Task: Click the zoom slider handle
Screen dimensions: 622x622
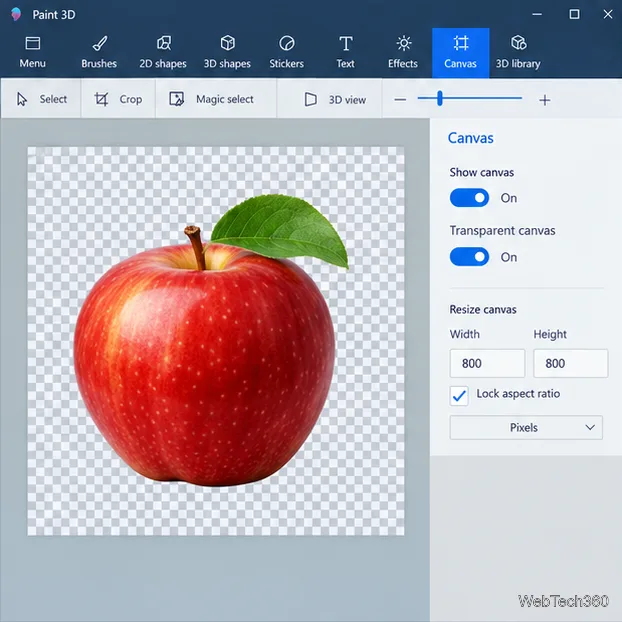Action: coord(440,98)
